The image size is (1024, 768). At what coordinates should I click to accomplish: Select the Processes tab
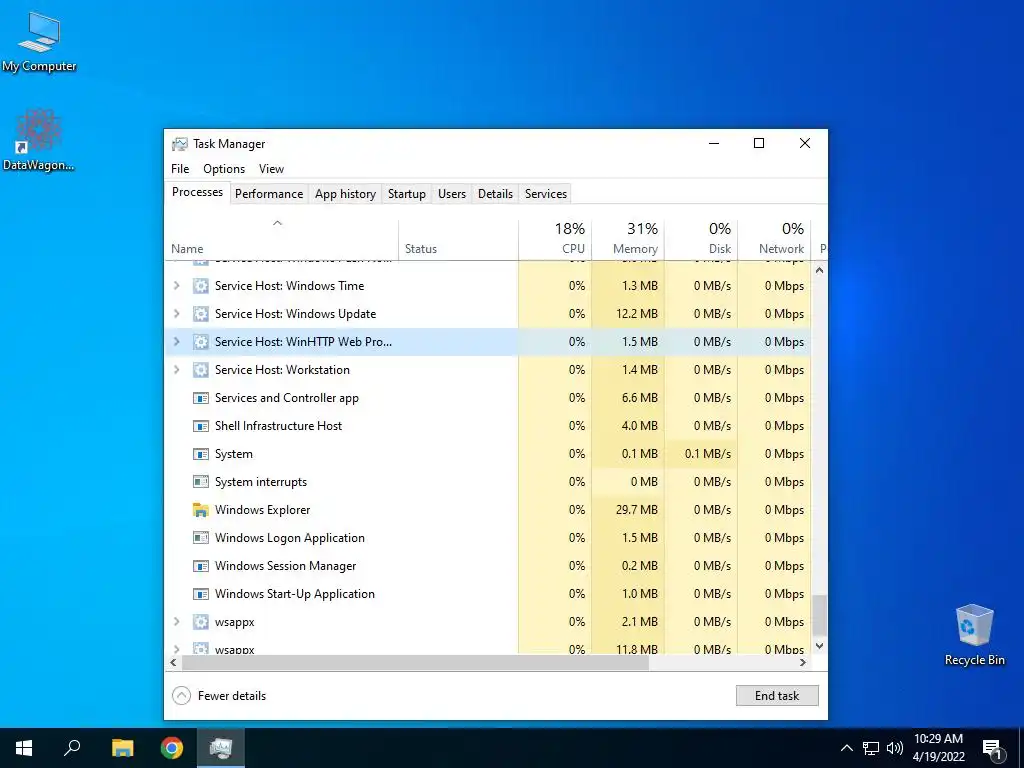[197, 193]
